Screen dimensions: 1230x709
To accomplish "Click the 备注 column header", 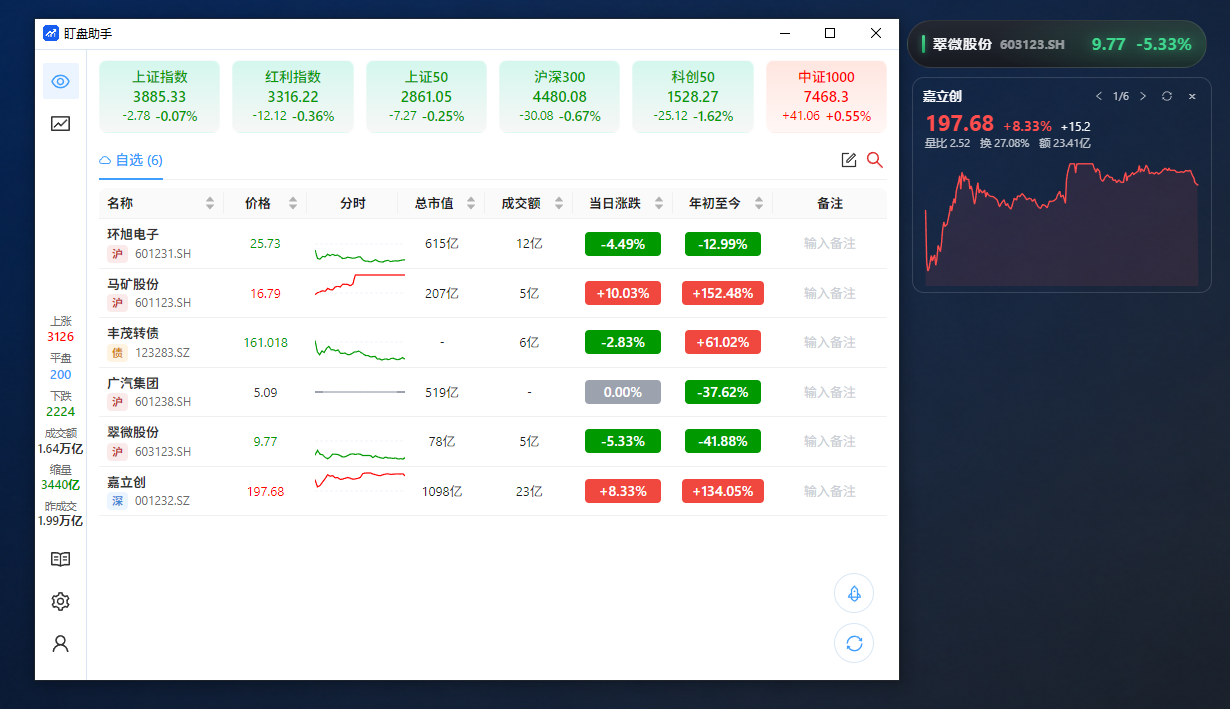I will point(830,203).
